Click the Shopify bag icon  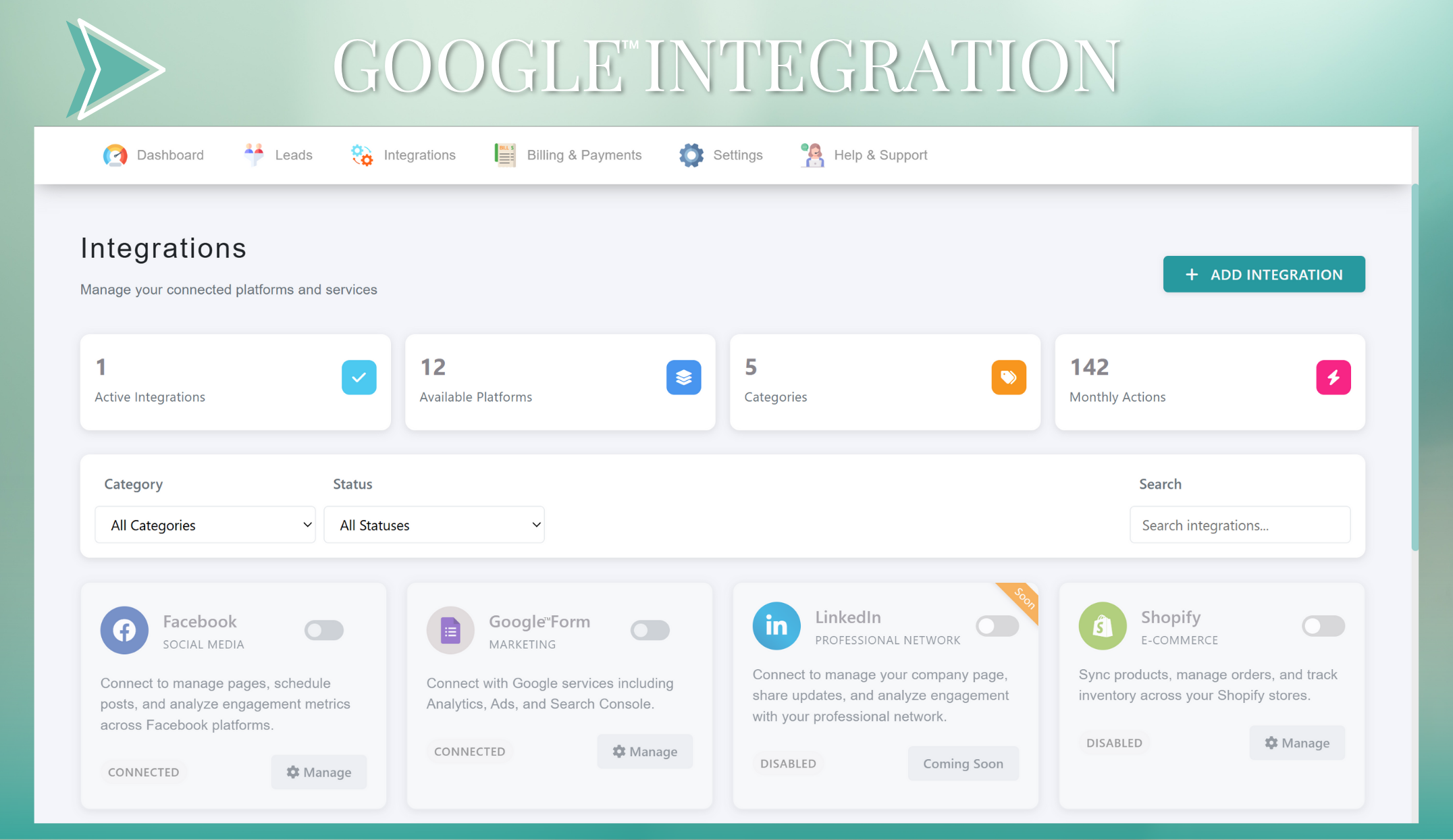1103,626
